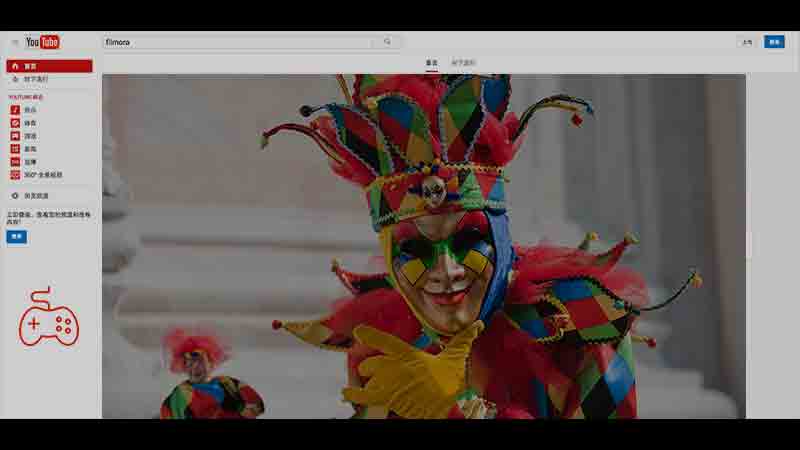
Task: Open the hamburger guide menu beside YouTube logo
Action: point(15,42)
